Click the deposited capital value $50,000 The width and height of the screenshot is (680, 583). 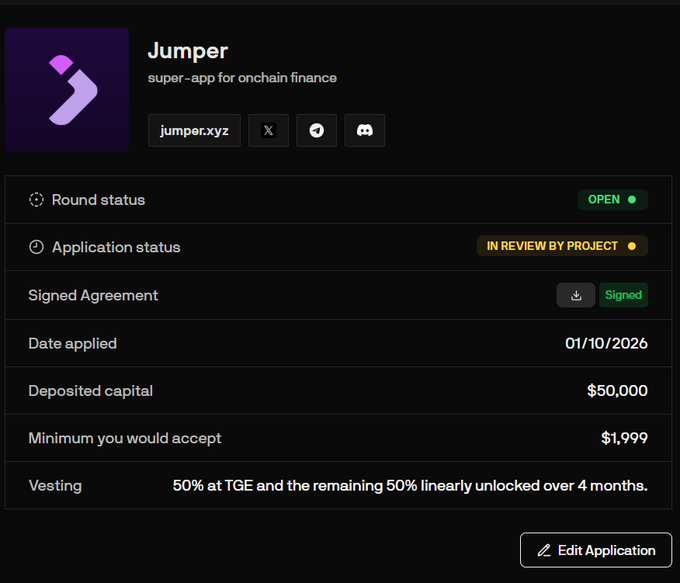(x=617, y=391)
